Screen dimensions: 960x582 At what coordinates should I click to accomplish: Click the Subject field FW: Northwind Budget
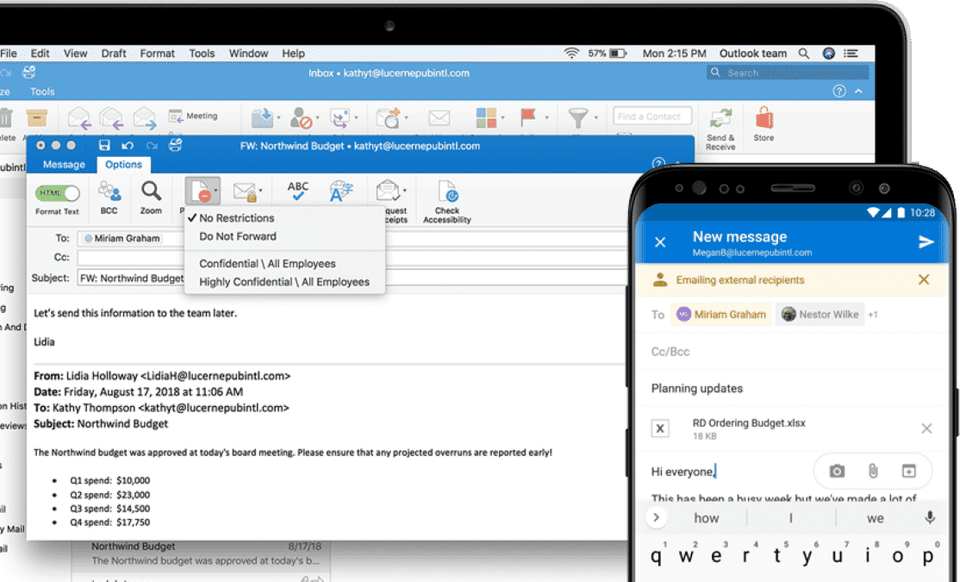pyautogui.click(x=352, y=278)
